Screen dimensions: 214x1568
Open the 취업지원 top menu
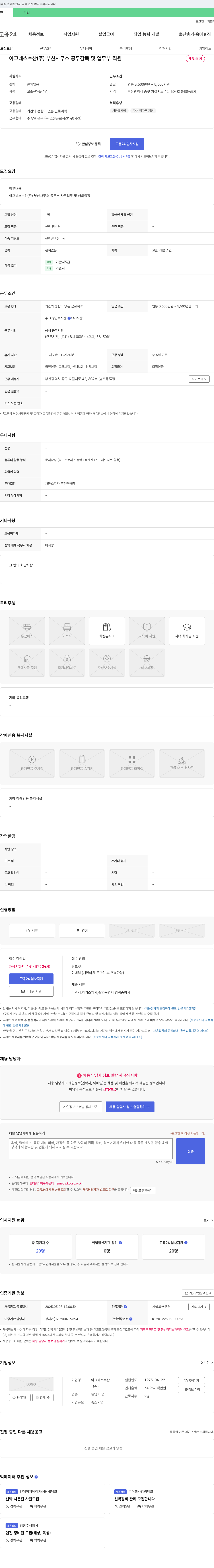point(71,35)
